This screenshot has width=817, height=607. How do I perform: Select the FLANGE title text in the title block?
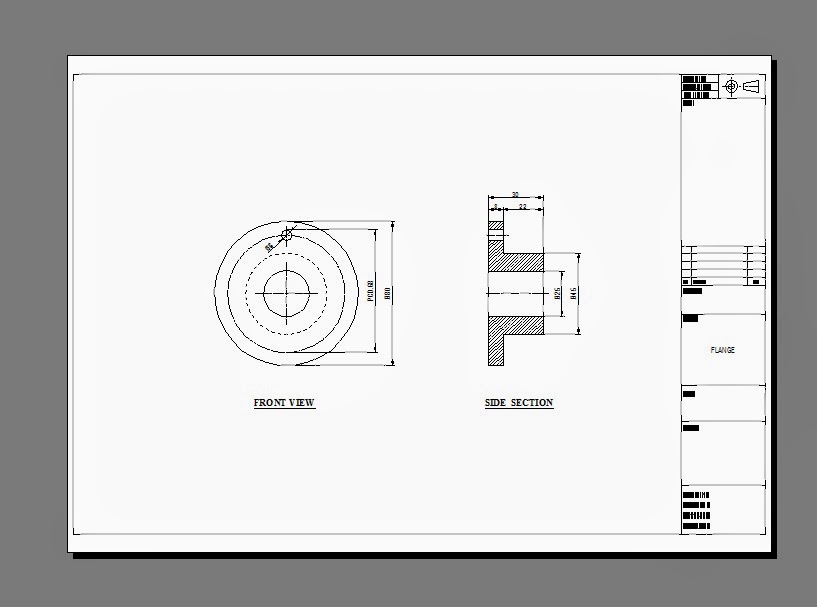point(723,350)
